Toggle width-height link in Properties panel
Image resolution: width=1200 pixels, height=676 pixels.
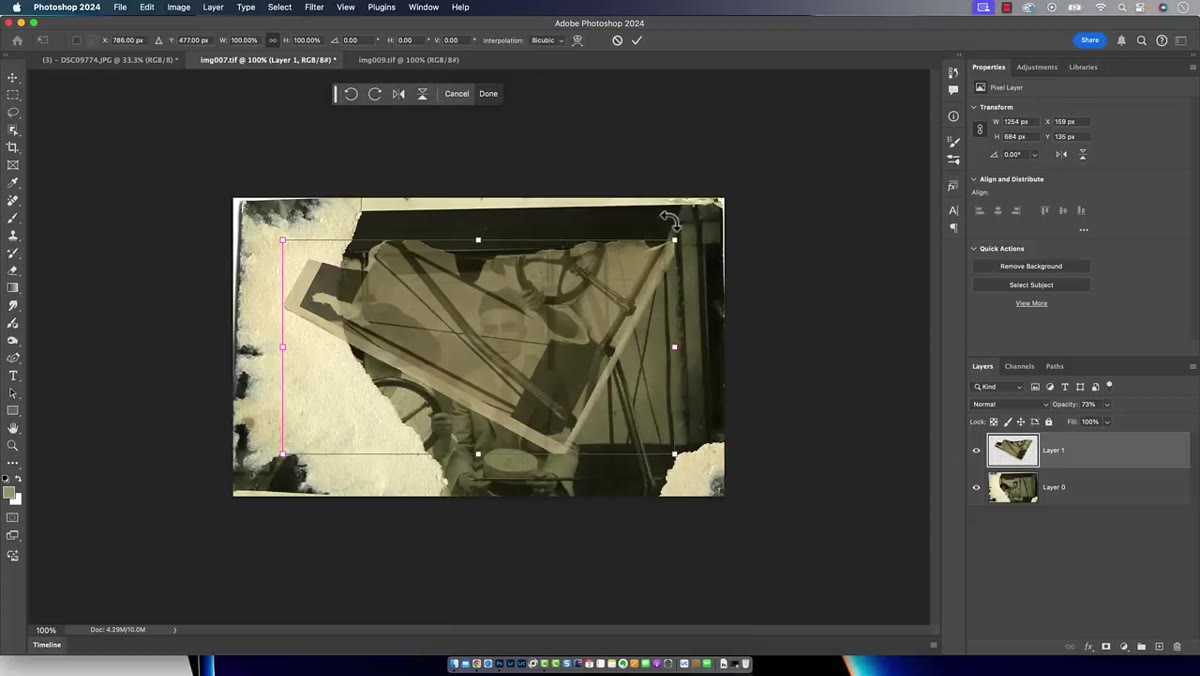(x=980, y=129)
